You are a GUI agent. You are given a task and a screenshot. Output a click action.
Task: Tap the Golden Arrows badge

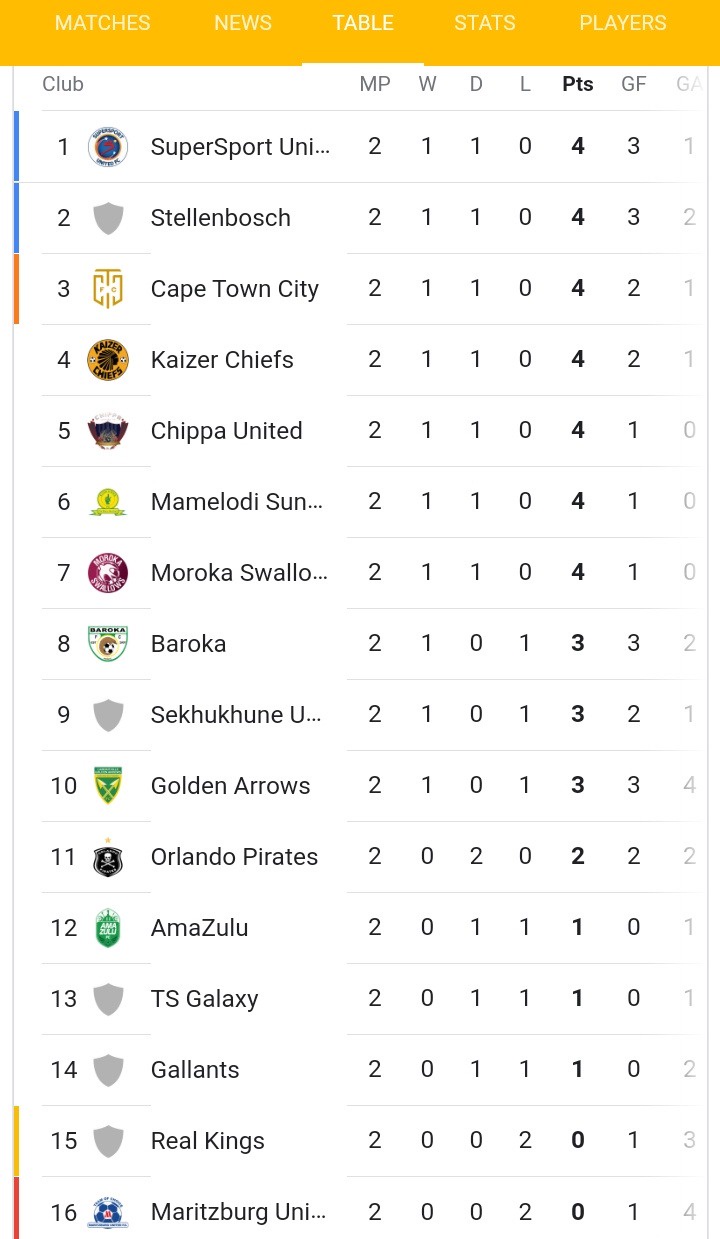point(108,786)
